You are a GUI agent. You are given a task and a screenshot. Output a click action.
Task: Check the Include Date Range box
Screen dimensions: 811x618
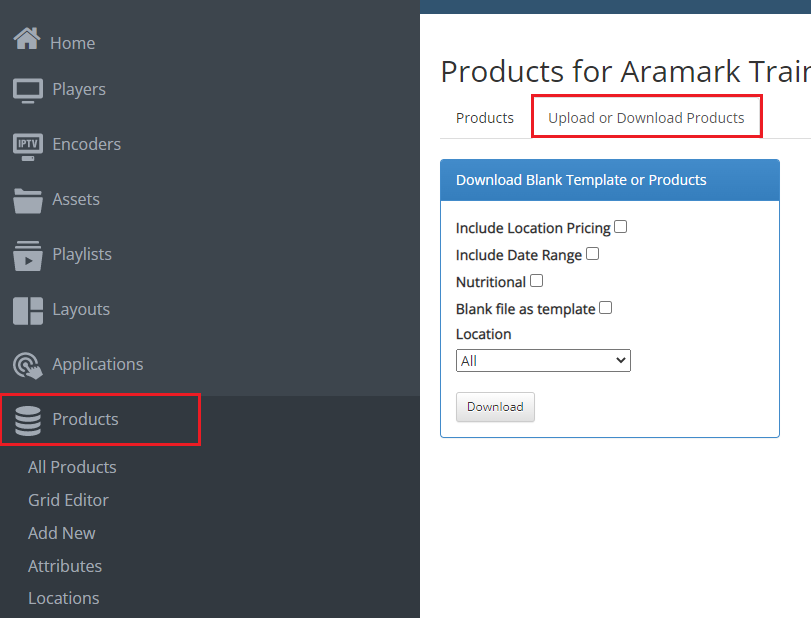point(593,254)
